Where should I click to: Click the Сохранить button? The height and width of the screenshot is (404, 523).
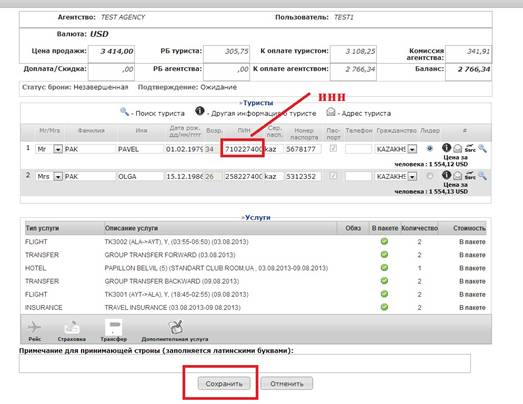224,384
